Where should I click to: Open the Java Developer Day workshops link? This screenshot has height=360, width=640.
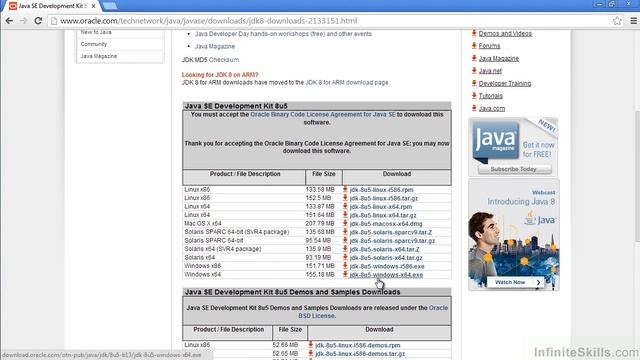(x=283, y=34)
